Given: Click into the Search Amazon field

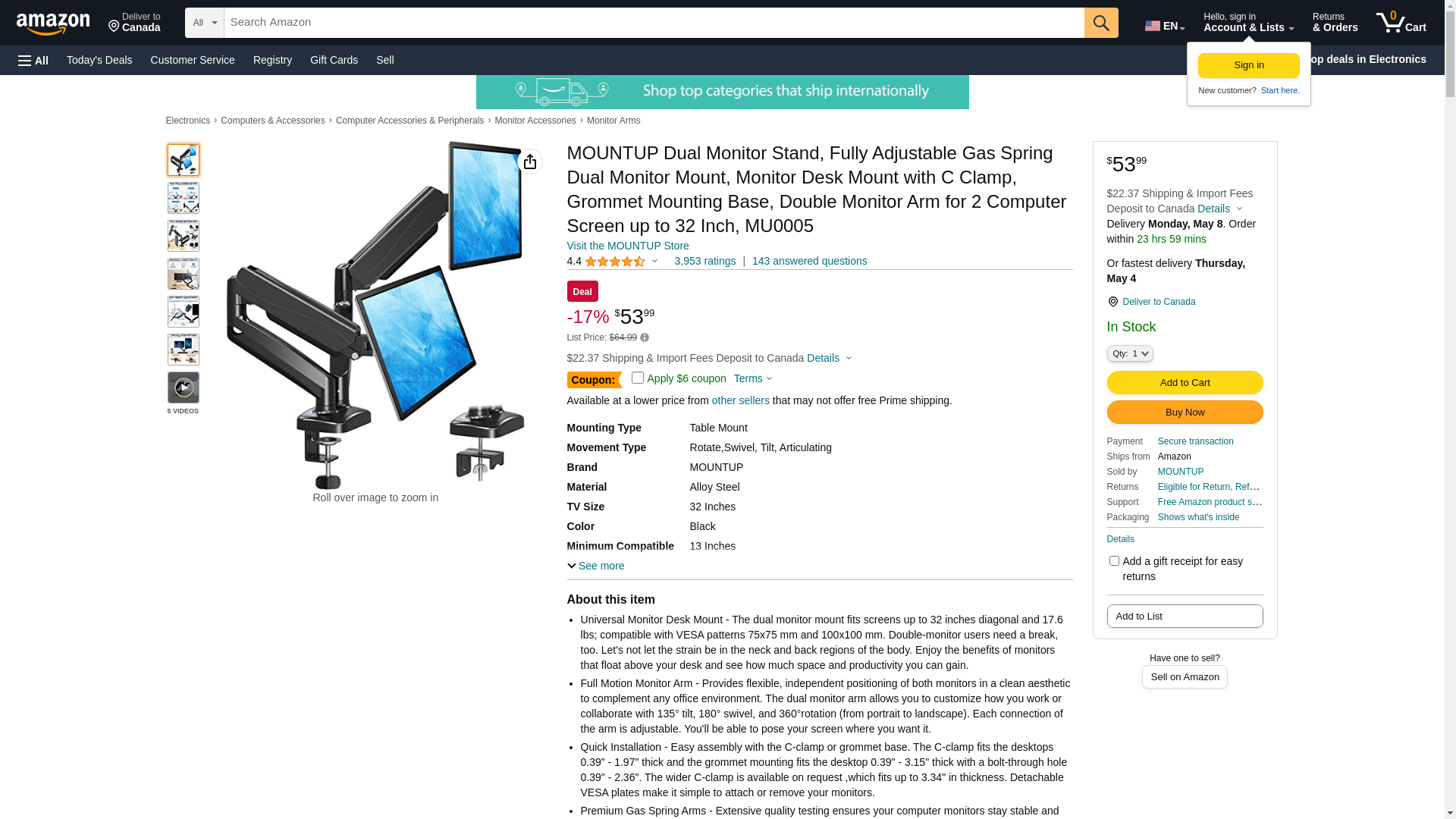Looking at the screenshot, I should click(654, 23).
